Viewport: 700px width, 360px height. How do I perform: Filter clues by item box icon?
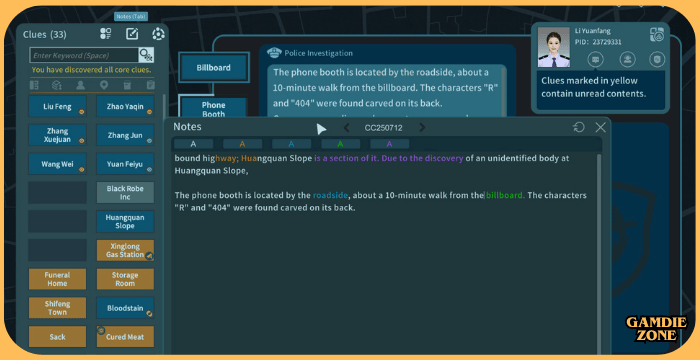tap(127, 85)
